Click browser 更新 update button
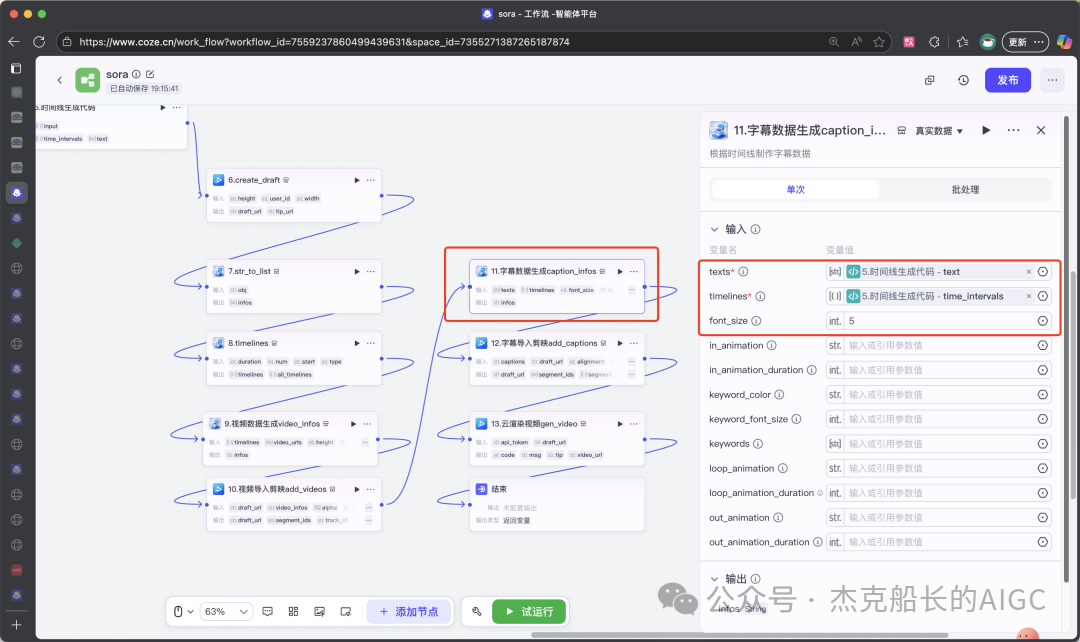The height and width of the screenshot is (642, 1080). (1025, 42)
